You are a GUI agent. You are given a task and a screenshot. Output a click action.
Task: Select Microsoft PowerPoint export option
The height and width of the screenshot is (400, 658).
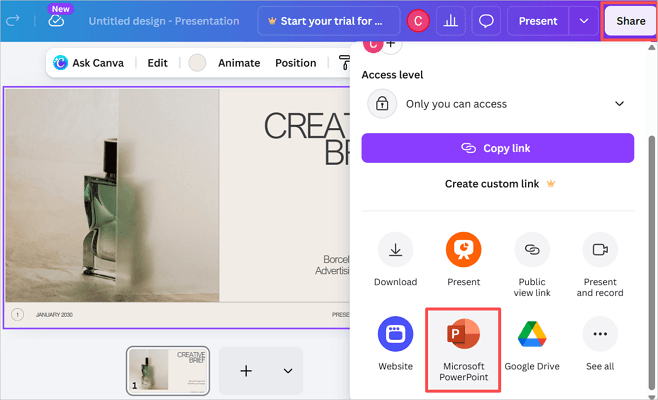(x=463, y=350)
